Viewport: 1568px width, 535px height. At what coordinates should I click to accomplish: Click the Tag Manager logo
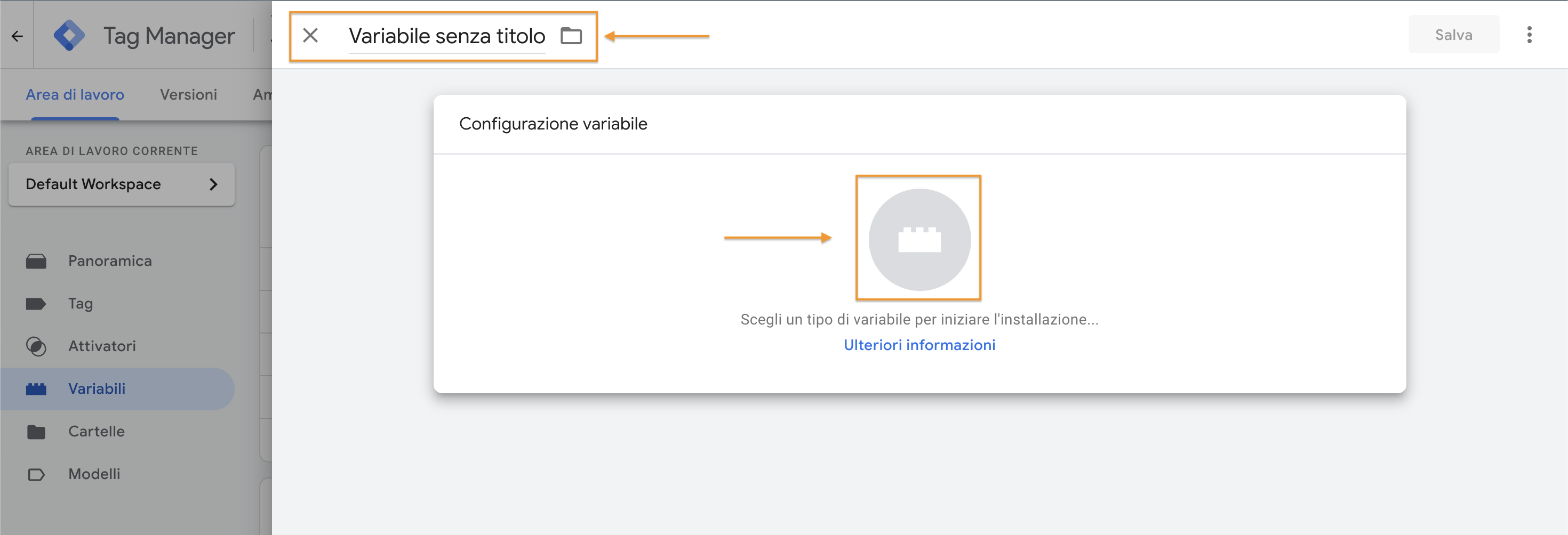[69, 35]
